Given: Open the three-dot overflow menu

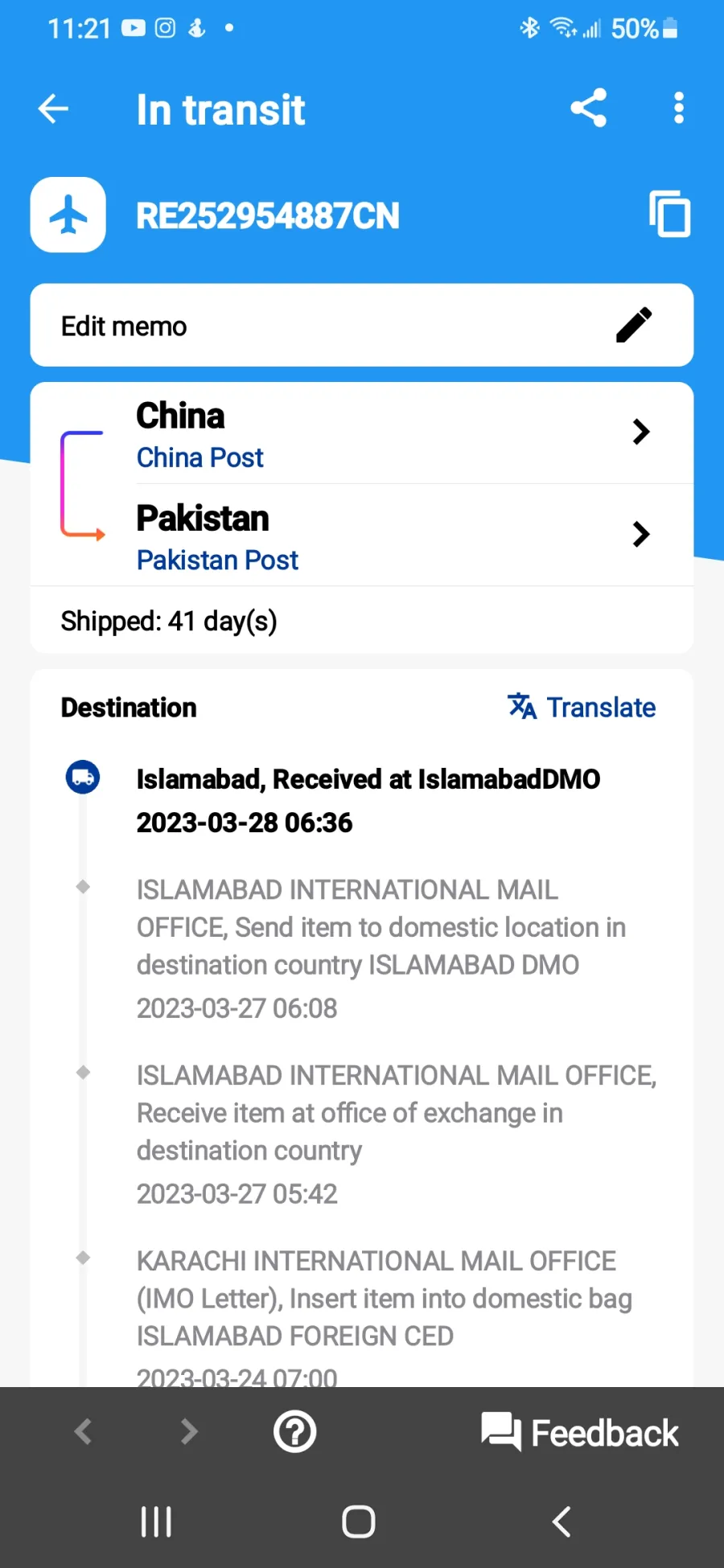Looking at the screenshot, I should [679, 108].
